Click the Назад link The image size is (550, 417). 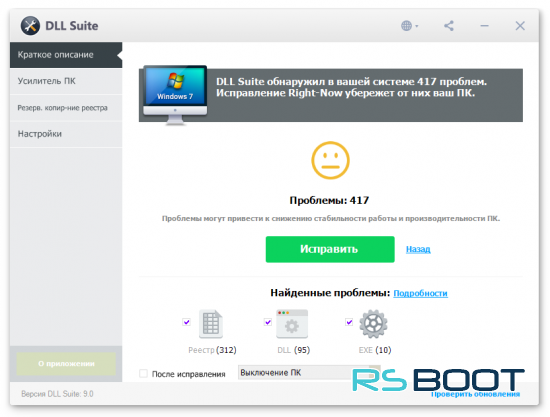(x=418, y=249)
